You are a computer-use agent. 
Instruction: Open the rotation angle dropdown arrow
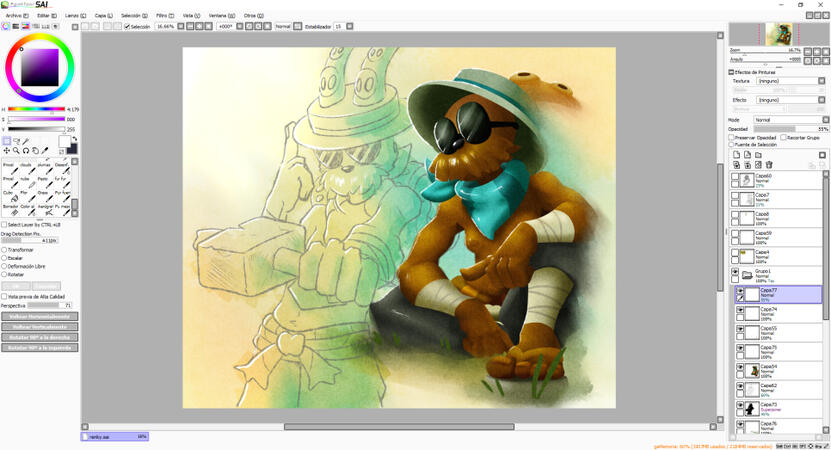pos(239,26)
